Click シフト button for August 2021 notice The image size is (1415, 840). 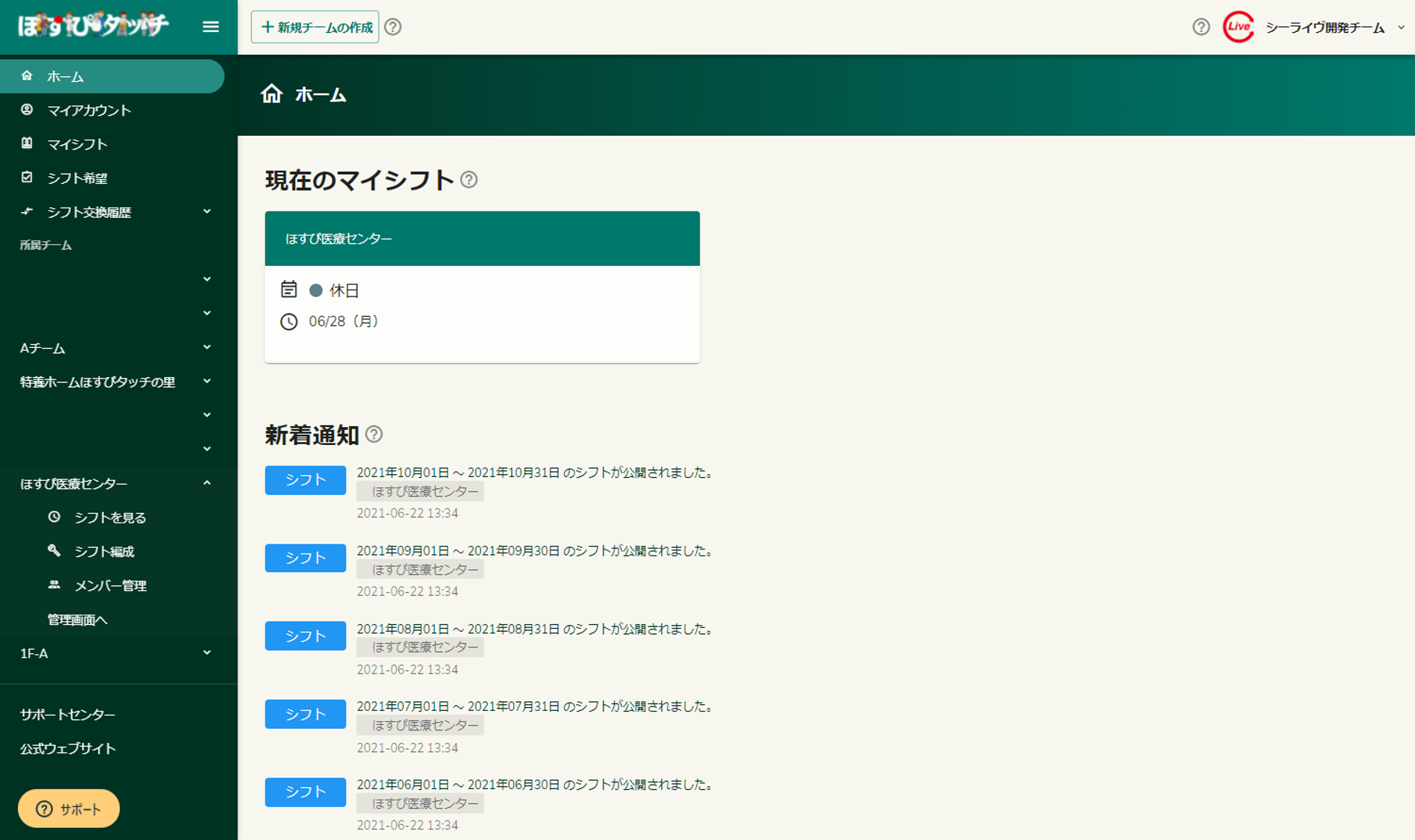306,636
